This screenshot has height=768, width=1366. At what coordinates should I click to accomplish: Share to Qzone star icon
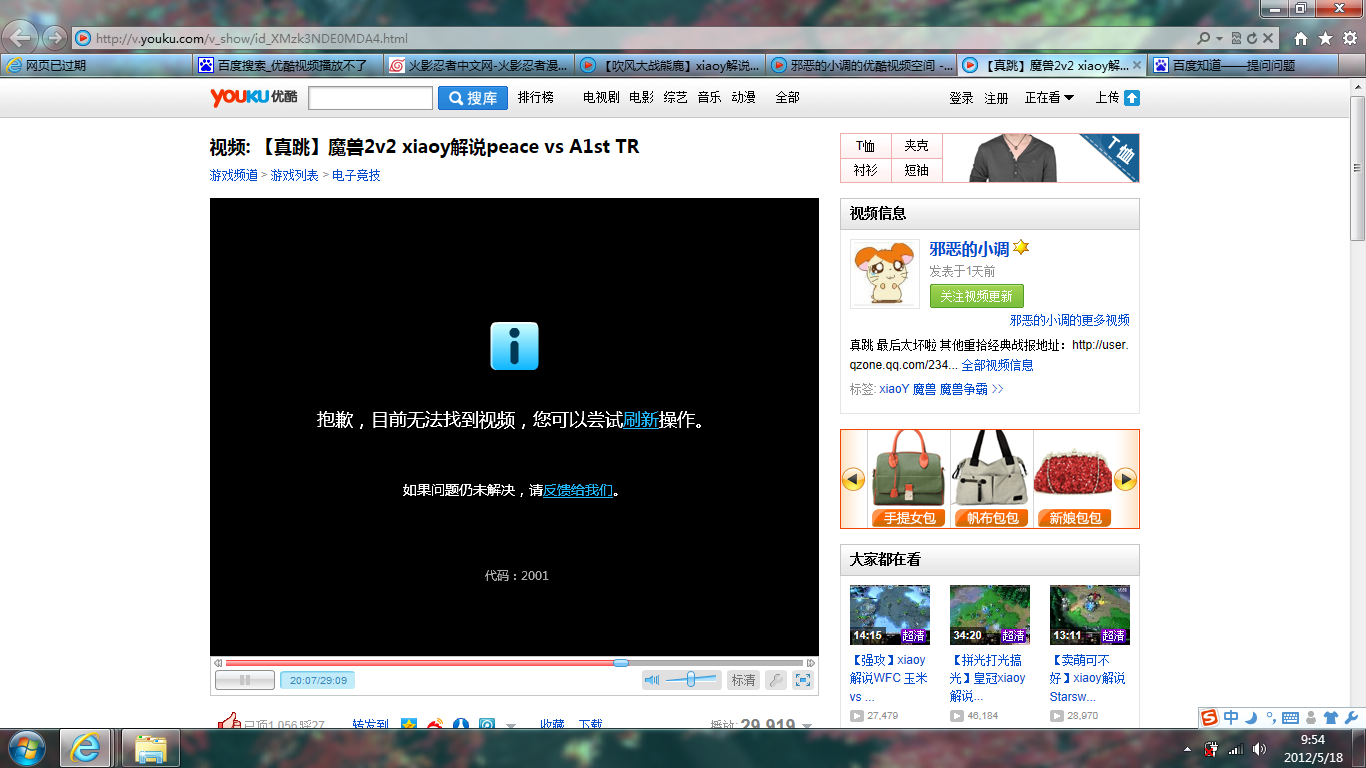pyautogui.click(x=409, y=724)
